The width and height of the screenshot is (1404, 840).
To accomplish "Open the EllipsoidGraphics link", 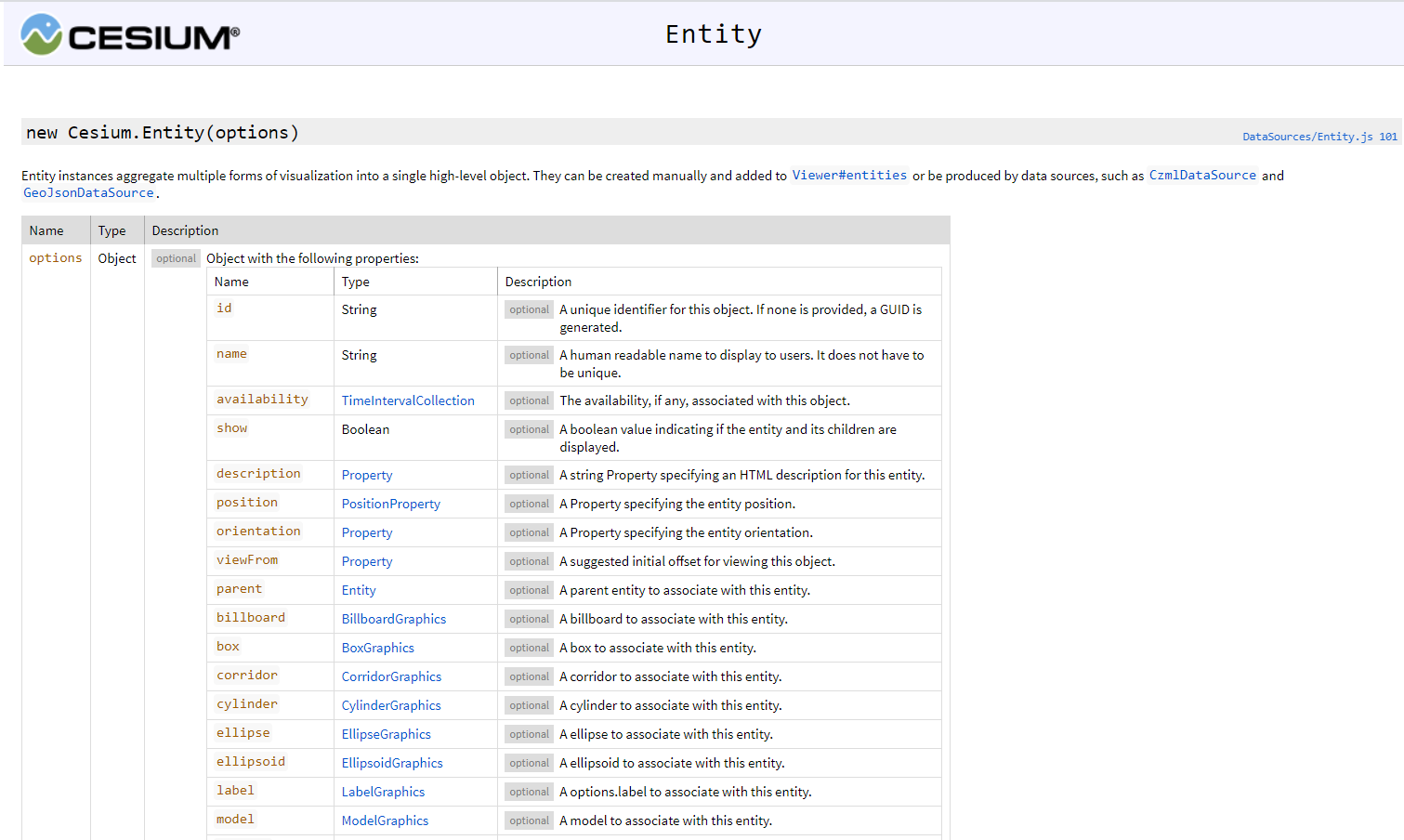I will [391, 763].
